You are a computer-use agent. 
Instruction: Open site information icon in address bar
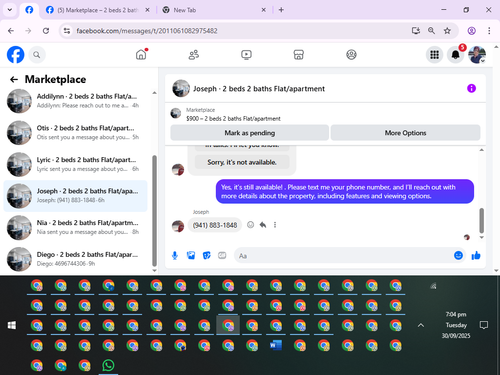(x=67, y=31)
